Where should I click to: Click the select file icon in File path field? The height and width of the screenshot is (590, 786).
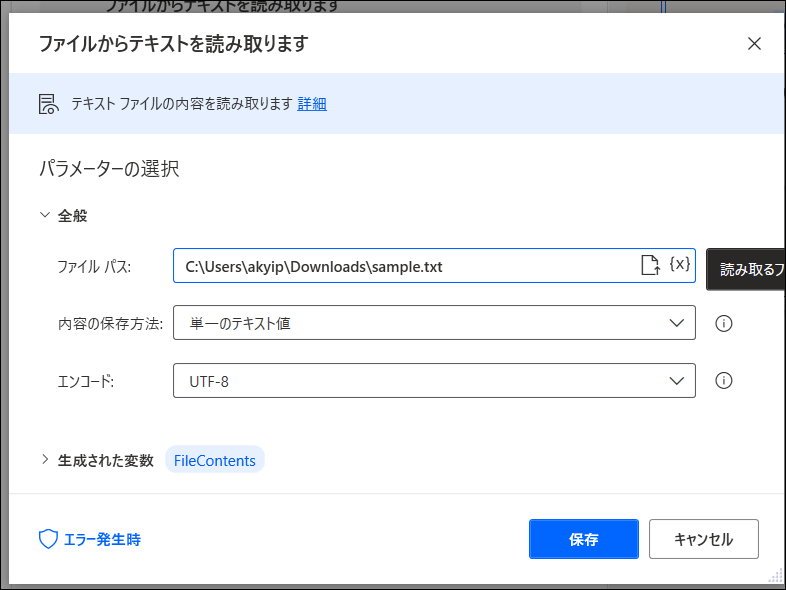pos(651,265)
